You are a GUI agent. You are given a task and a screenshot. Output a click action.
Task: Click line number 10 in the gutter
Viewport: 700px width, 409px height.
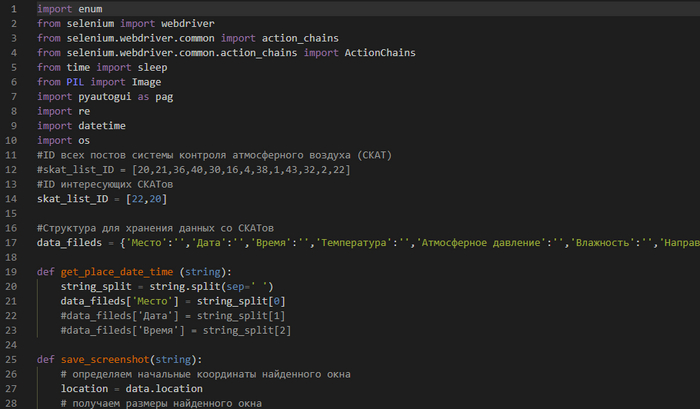click(x=12, y=140)
